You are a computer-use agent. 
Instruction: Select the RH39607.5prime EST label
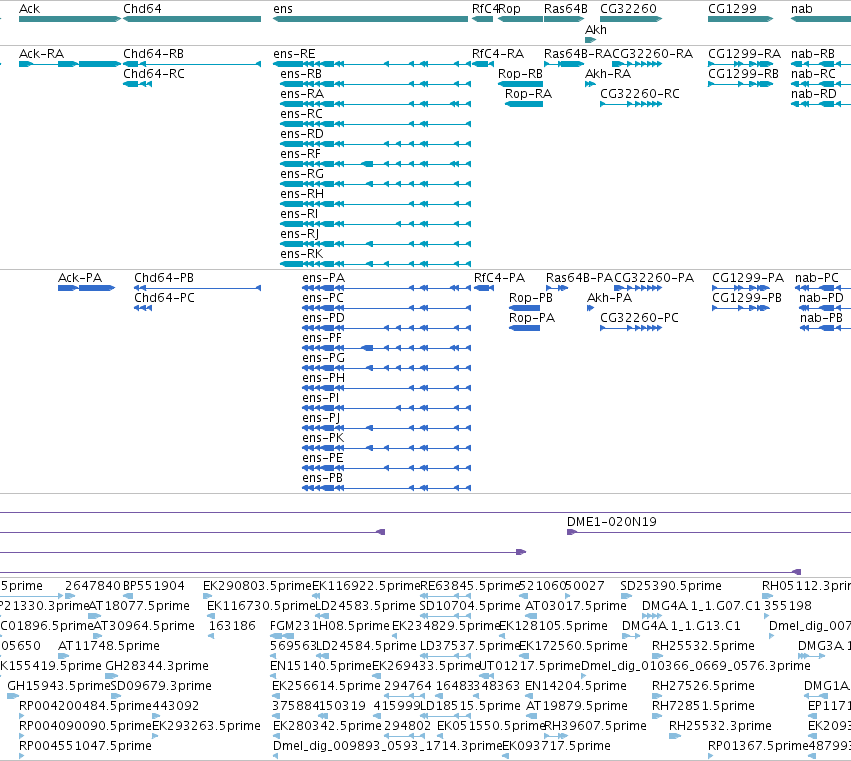pos(595,726)
